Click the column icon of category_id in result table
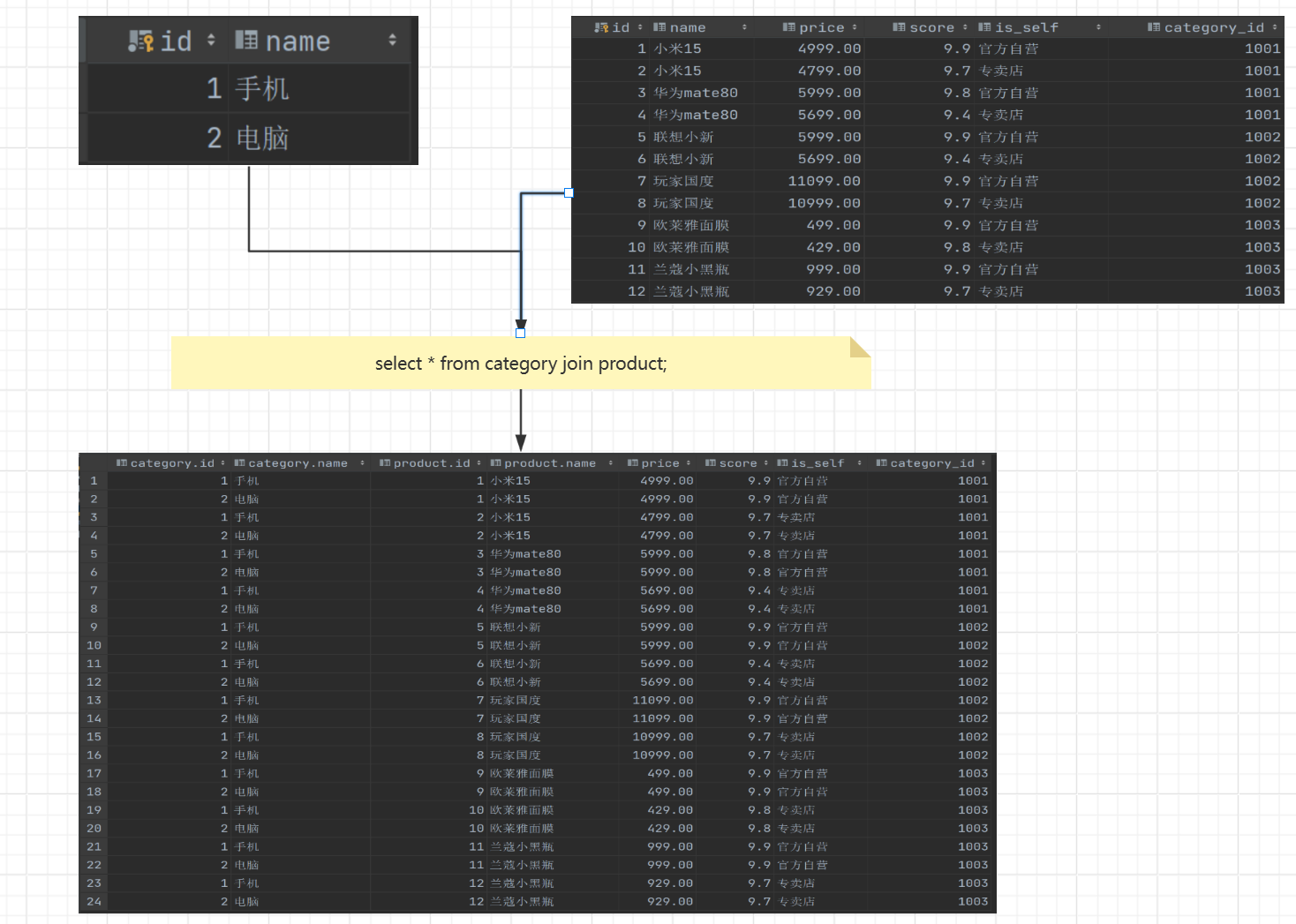Screen dimensions: 1296x924 (881, 462)
